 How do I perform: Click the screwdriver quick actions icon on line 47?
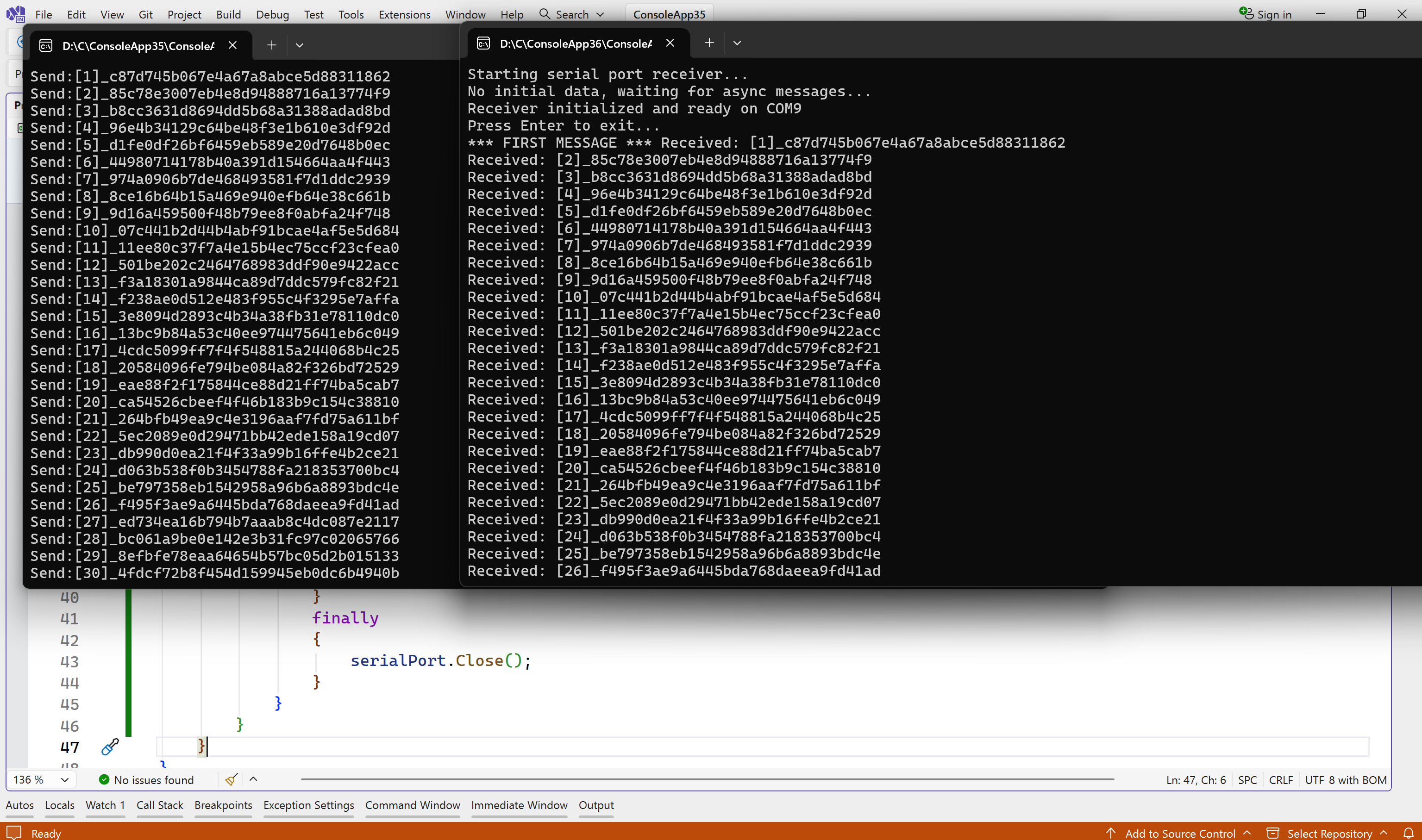[110, 747]
